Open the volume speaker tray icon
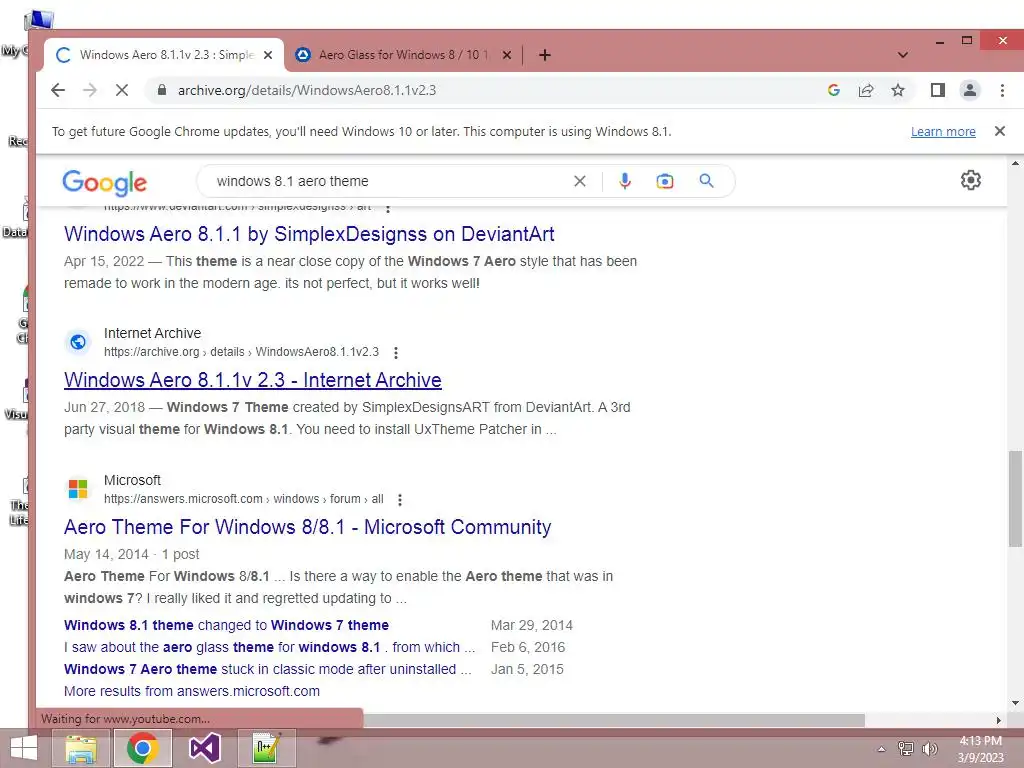This screenshot has width=1024, height=768. point(929,749)
